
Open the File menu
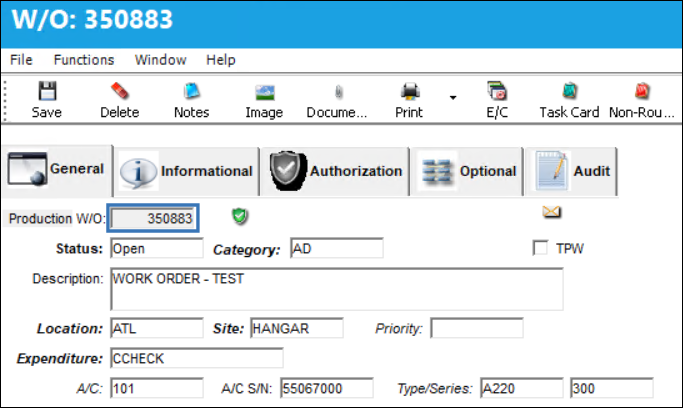point(21,60)
